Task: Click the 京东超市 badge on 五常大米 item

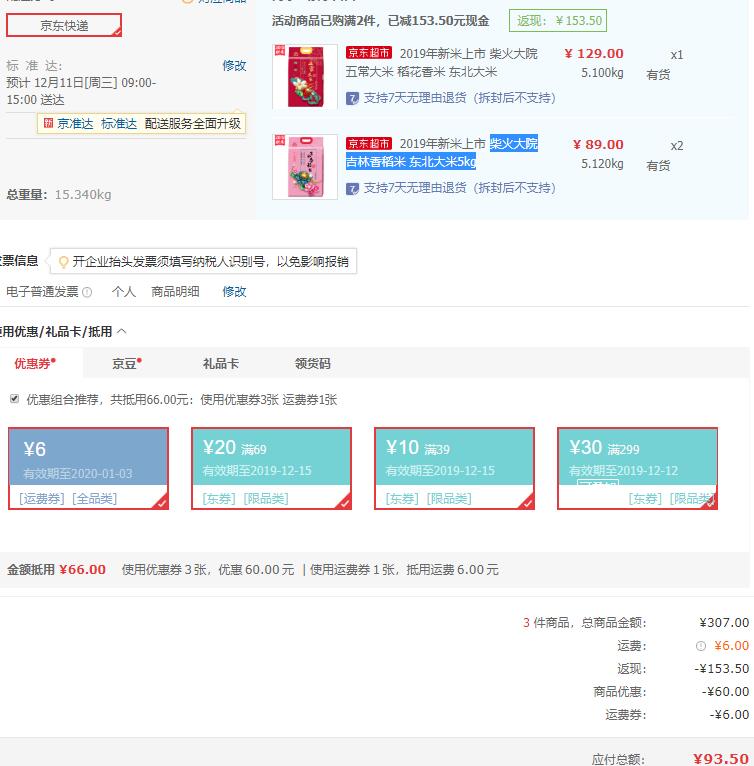Action: point(369,53)
